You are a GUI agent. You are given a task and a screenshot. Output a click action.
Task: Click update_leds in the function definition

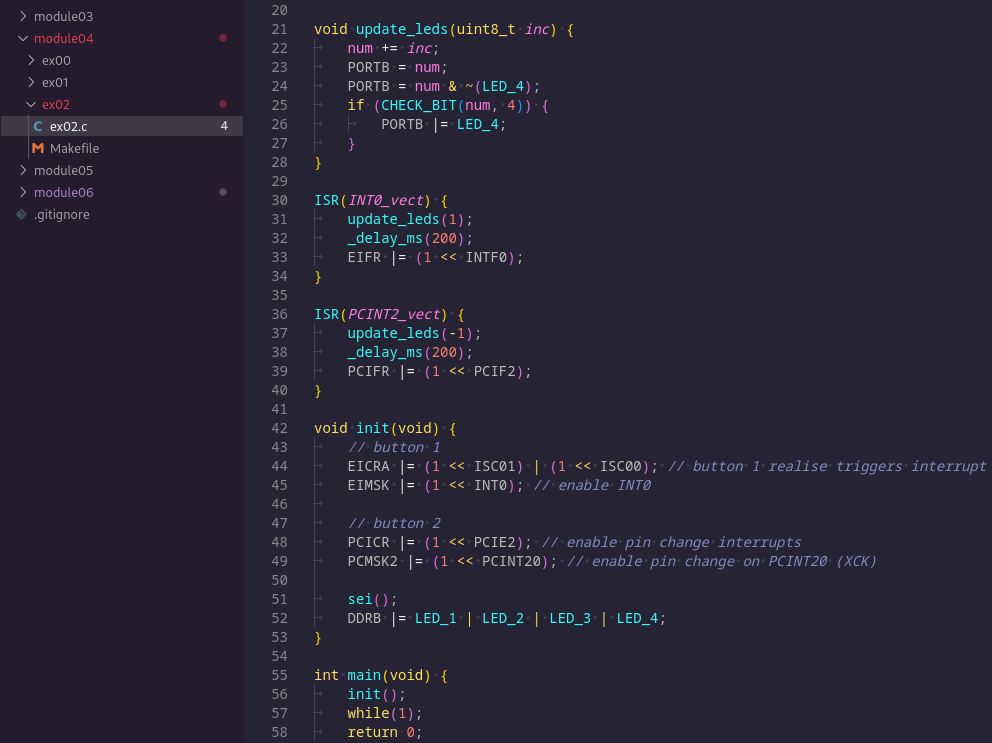click(x=402, y=29)
